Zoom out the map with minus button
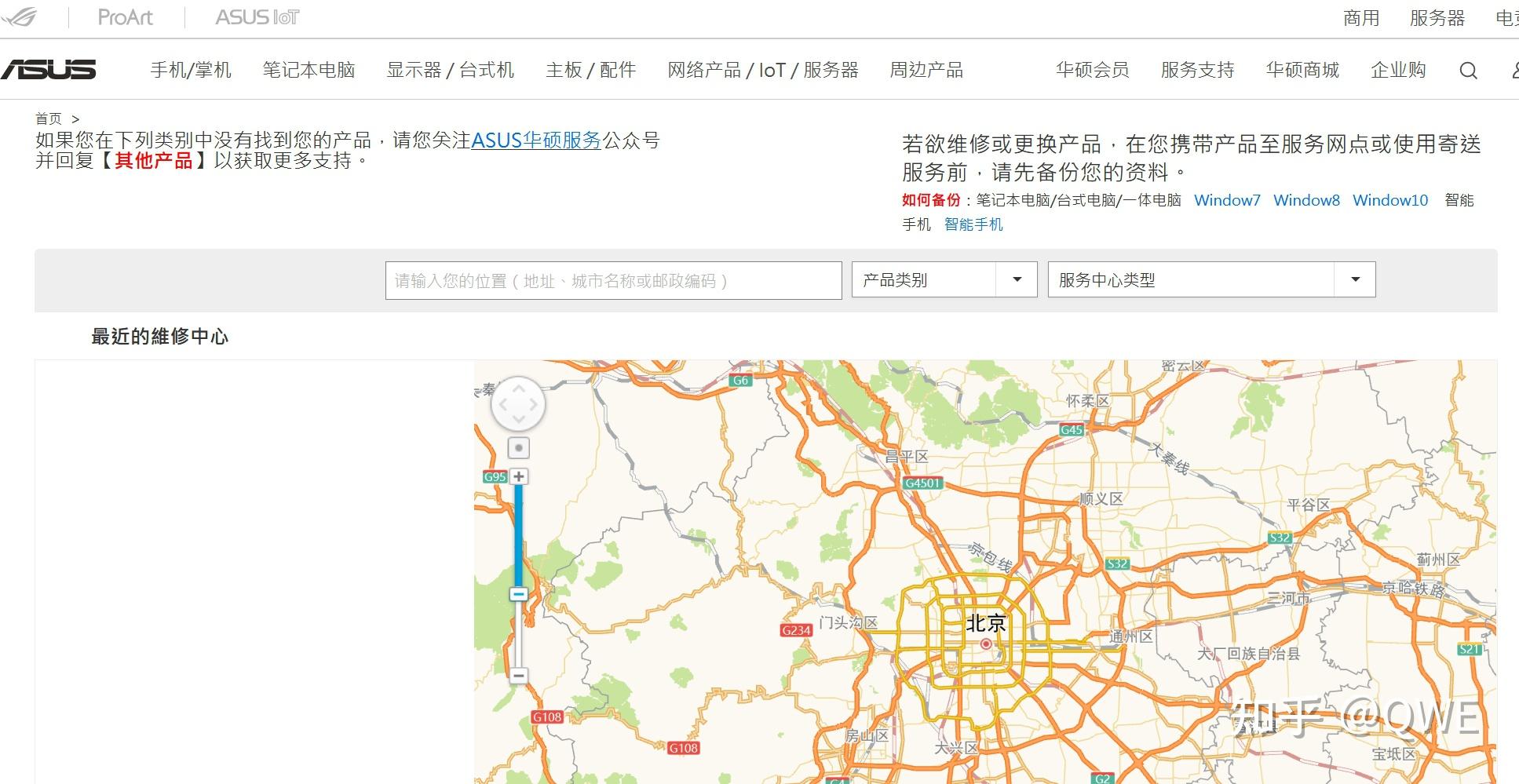1519x784 pixels. [x=518, y=675]
